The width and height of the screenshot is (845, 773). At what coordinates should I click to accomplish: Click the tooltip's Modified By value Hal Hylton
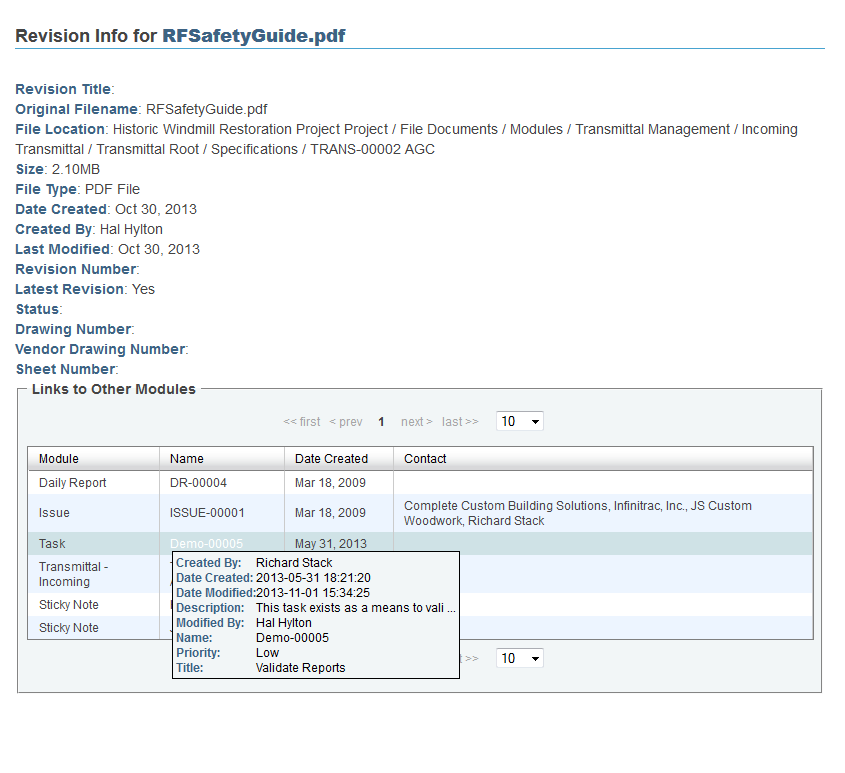pos(284,623)
